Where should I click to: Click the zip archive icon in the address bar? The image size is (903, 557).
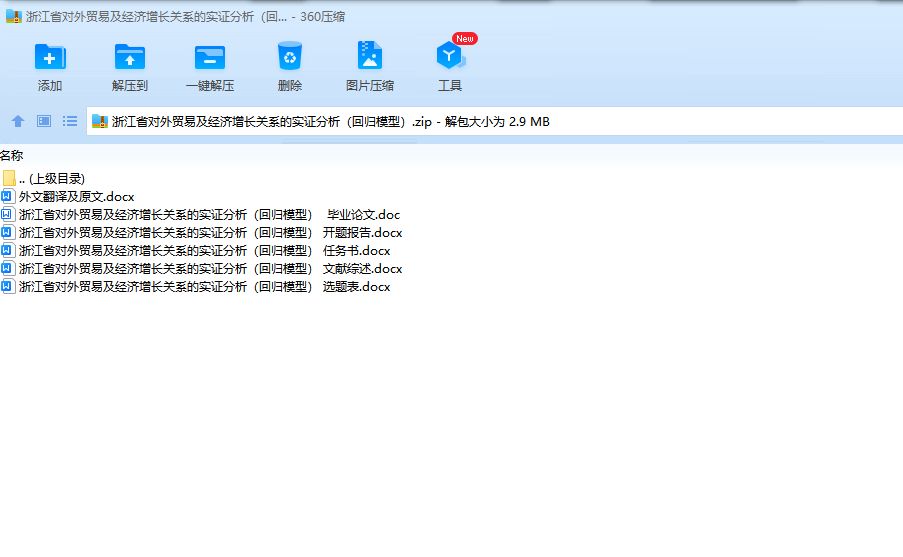(100, 122)
